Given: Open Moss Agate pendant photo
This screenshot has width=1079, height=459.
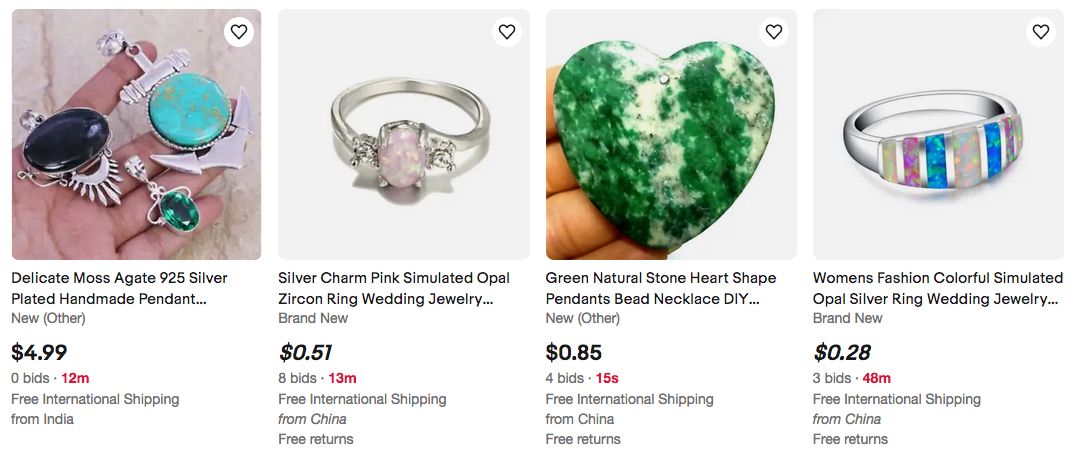Looking at the screenshot, I should coord(136,135).
